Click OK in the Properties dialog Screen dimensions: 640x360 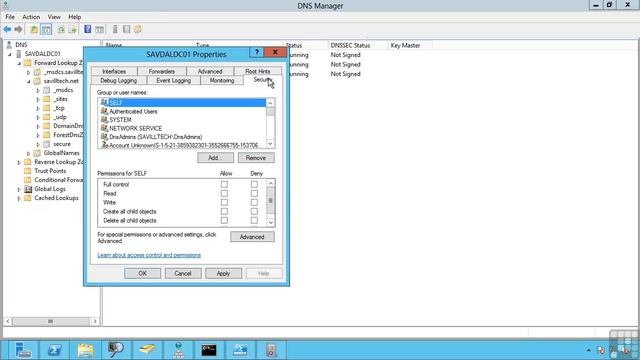pyautogui.click(x=142, y=273)
